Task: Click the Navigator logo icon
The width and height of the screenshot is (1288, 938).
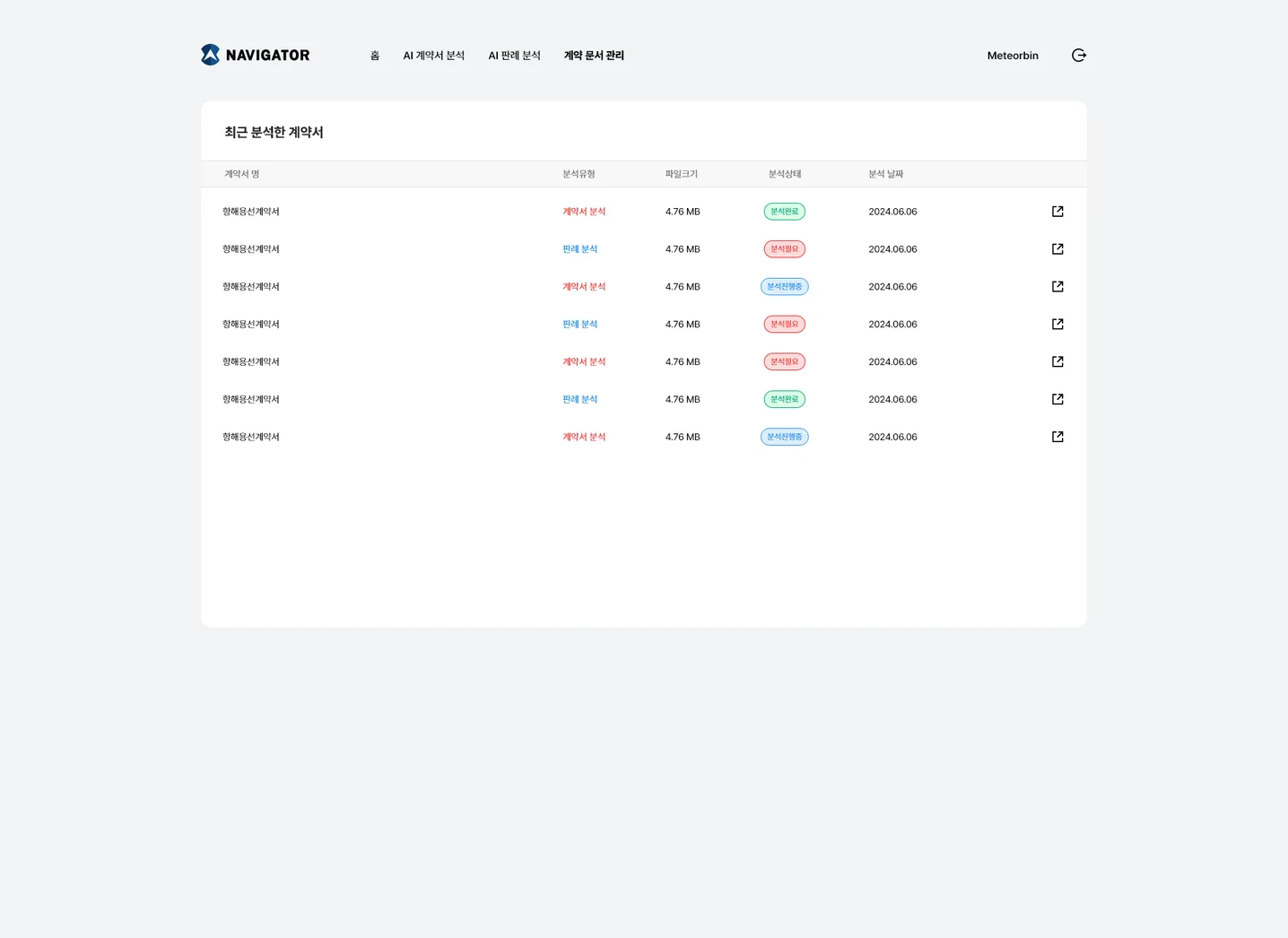Action: coord(210,55)
